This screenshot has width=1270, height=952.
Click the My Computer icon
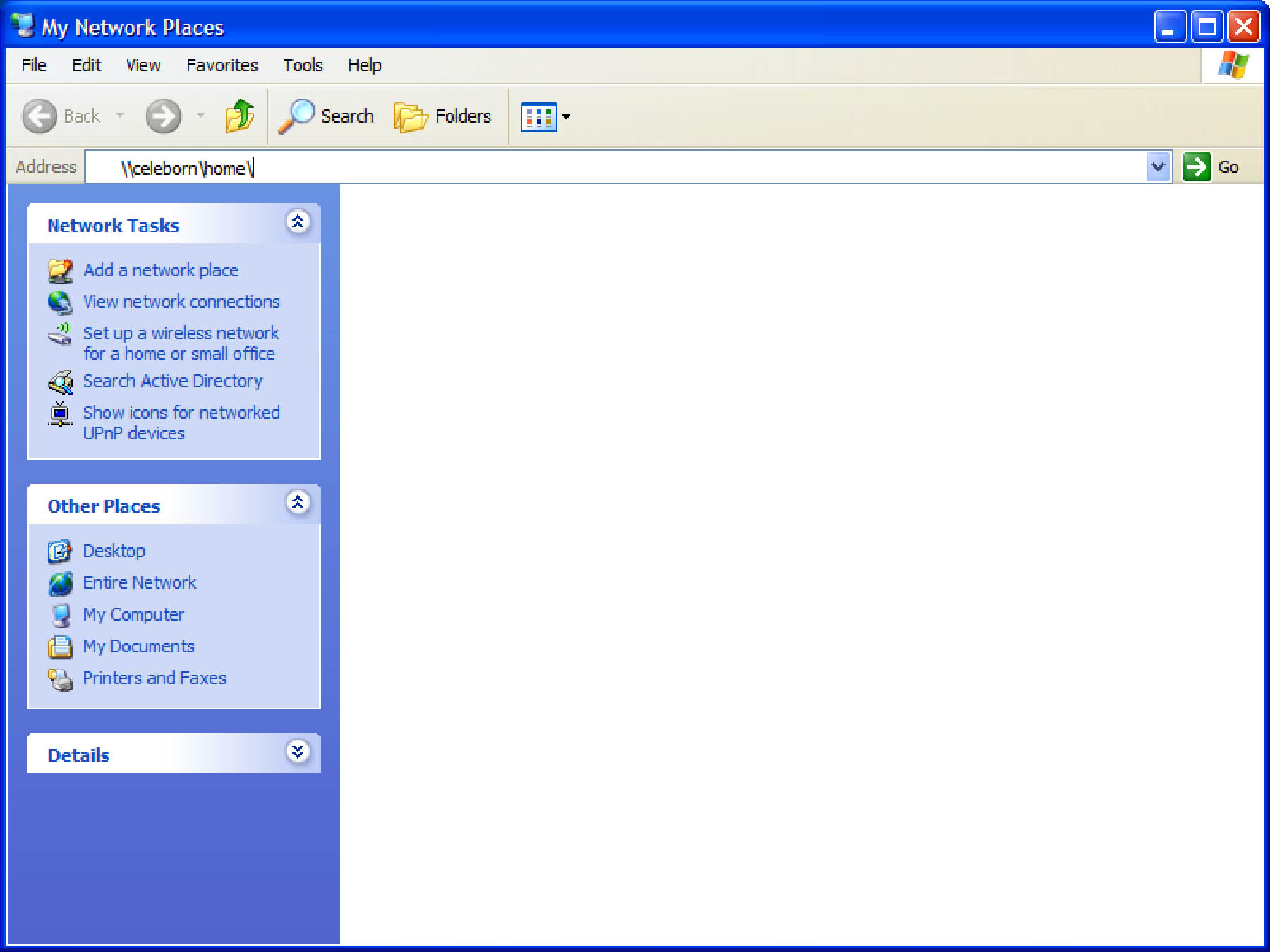tap(61, 615)
